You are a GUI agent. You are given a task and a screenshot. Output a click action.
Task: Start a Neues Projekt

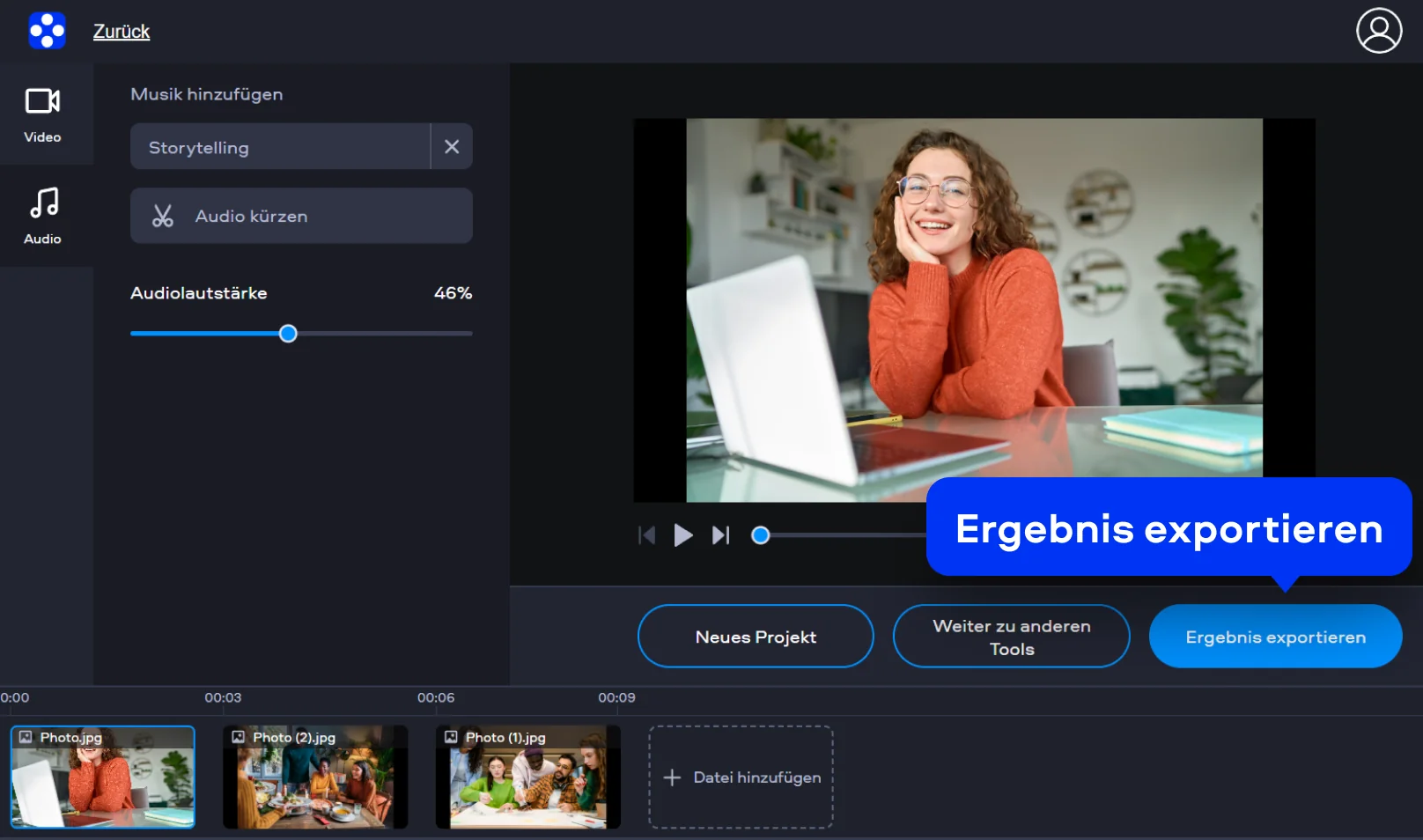(756, 637)
